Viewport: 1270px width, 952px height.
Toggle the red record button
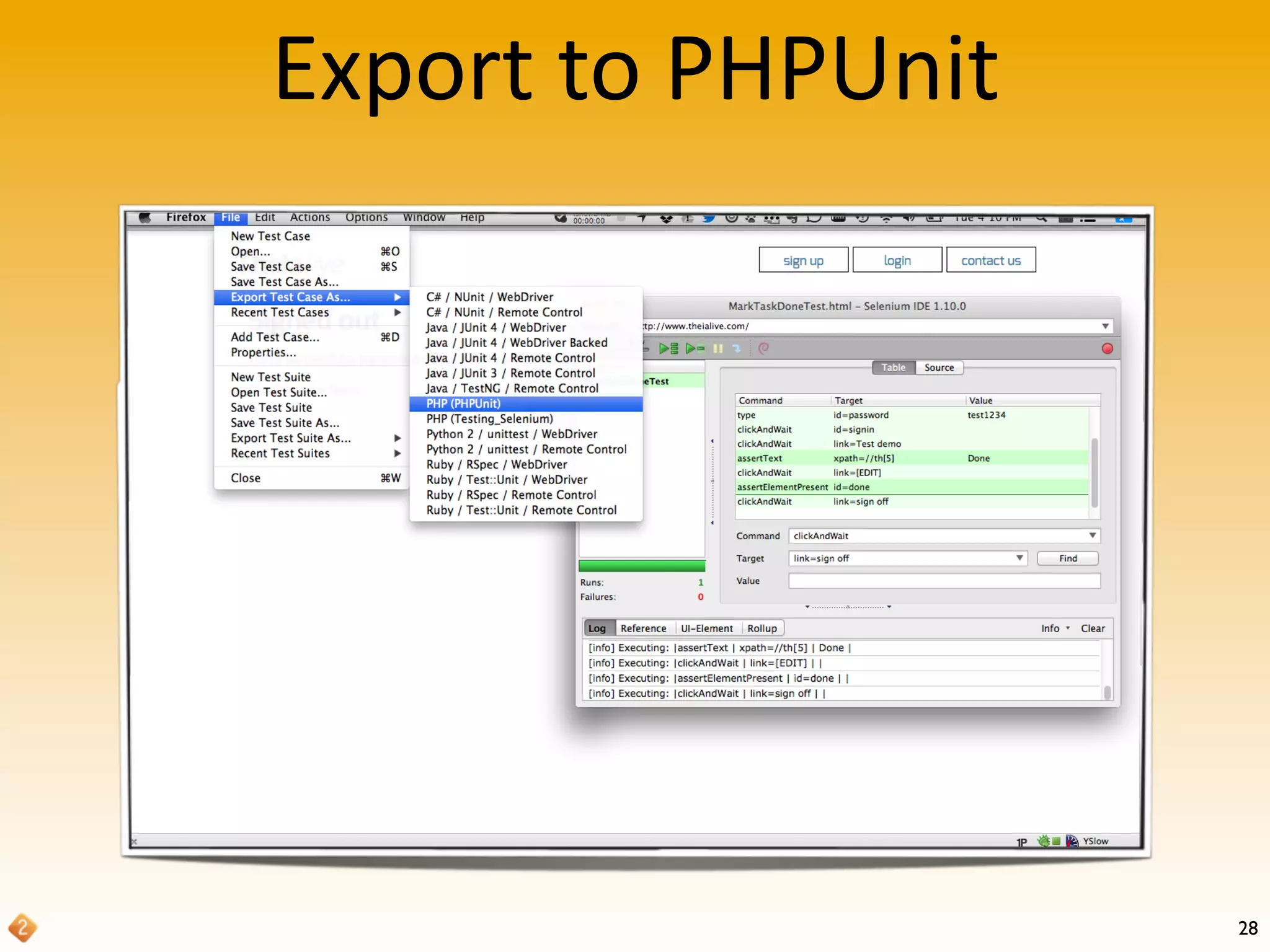click(1107, 348)
